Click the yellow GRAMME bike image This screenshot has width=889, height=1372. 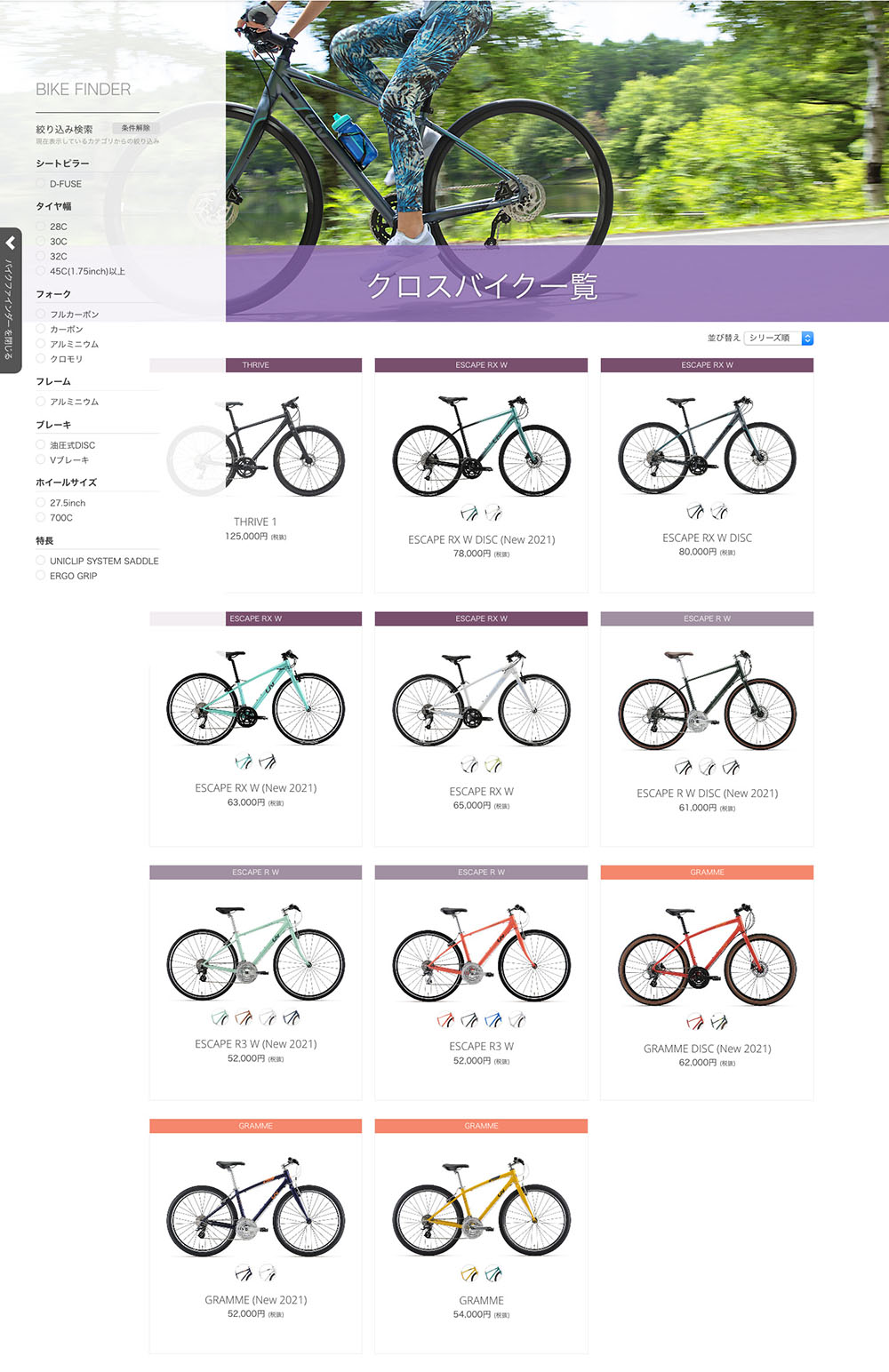pos(481,1207)
